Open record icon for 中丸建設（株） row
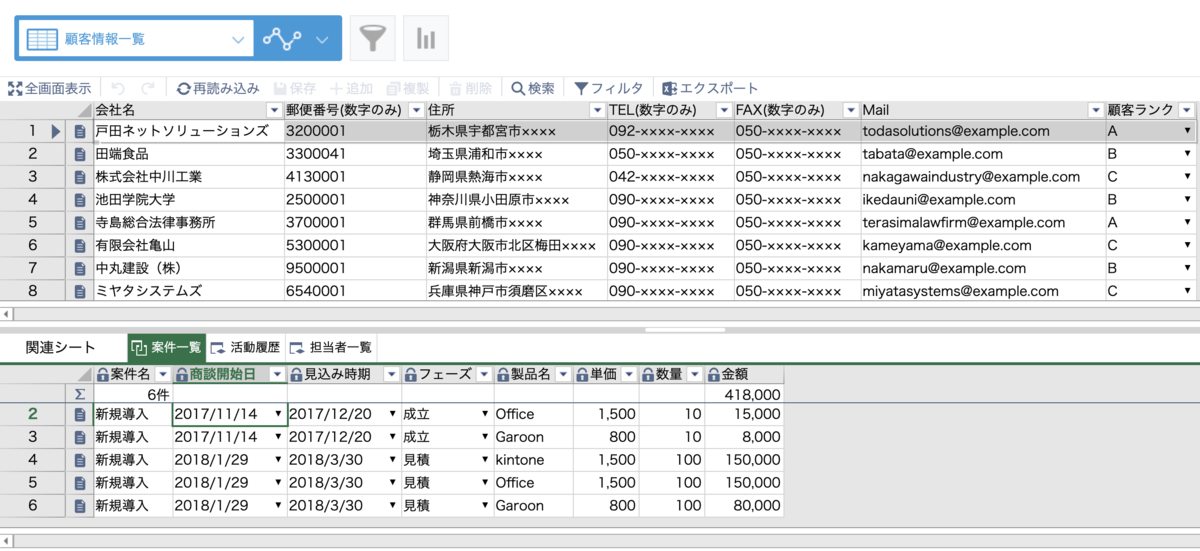The width and height of the screenshot is (1200, 551). (80, 268)
